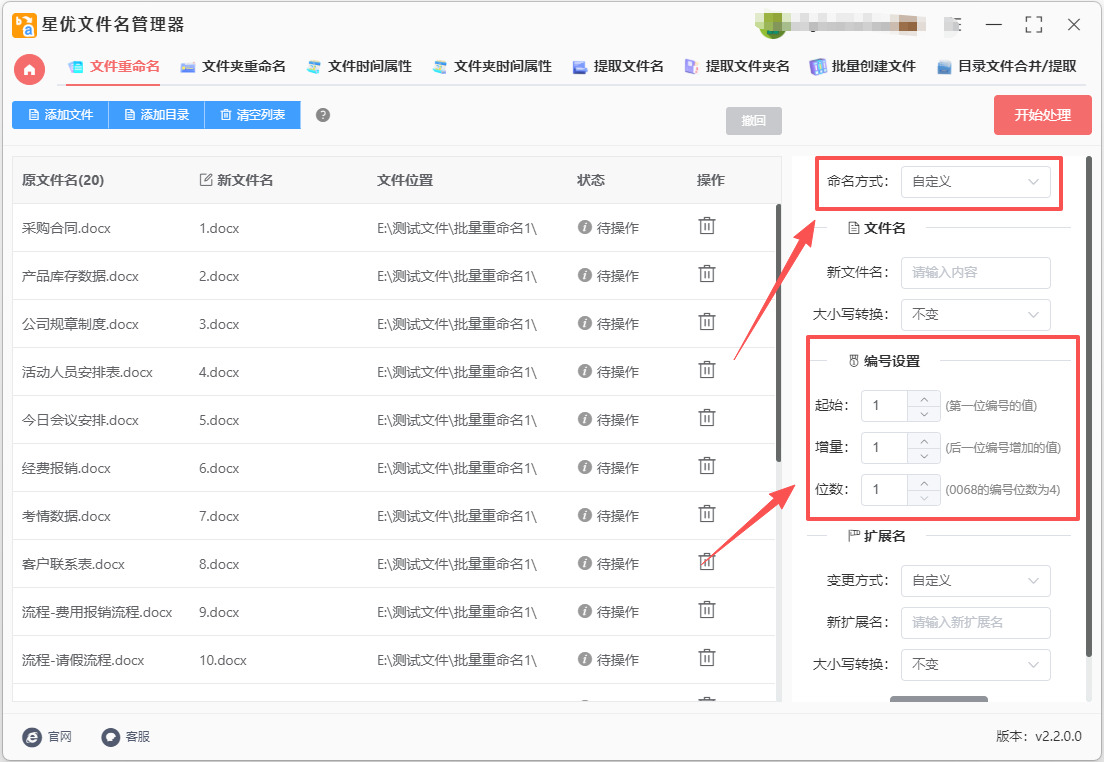Image resolution: width=1104 pixels, height=762 pixels.
Task: Click the 位数 number field
Action: 884,489
